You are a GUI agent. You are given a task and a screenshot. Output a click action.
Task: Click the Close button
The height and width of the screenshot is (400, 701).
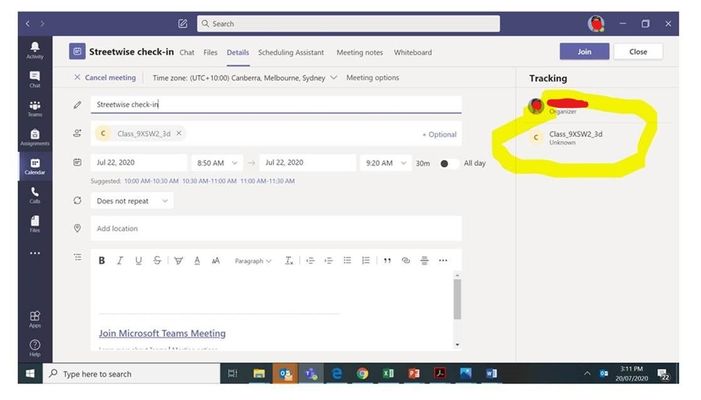(638, 51)
